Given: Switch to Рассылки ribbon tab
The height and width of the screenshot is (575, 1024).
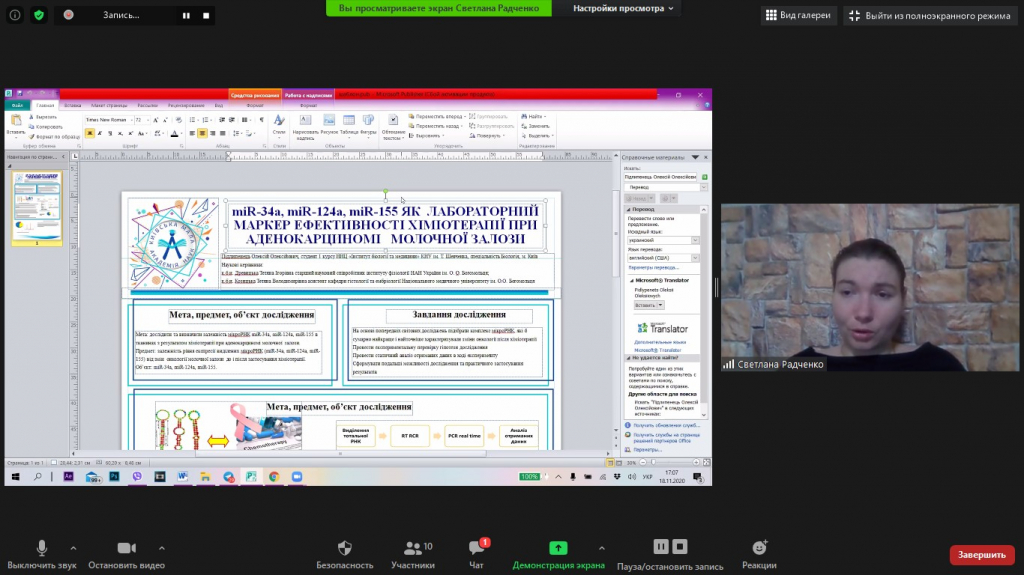Looking at the screenshot, I should coord(148,105).
